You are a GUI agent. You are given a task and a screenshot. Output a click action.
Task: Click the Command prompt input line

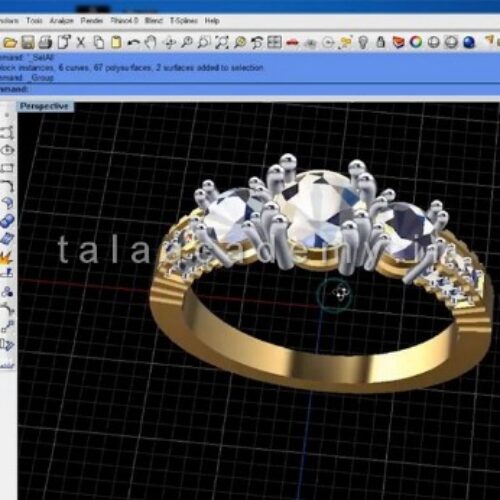[250, 89]
